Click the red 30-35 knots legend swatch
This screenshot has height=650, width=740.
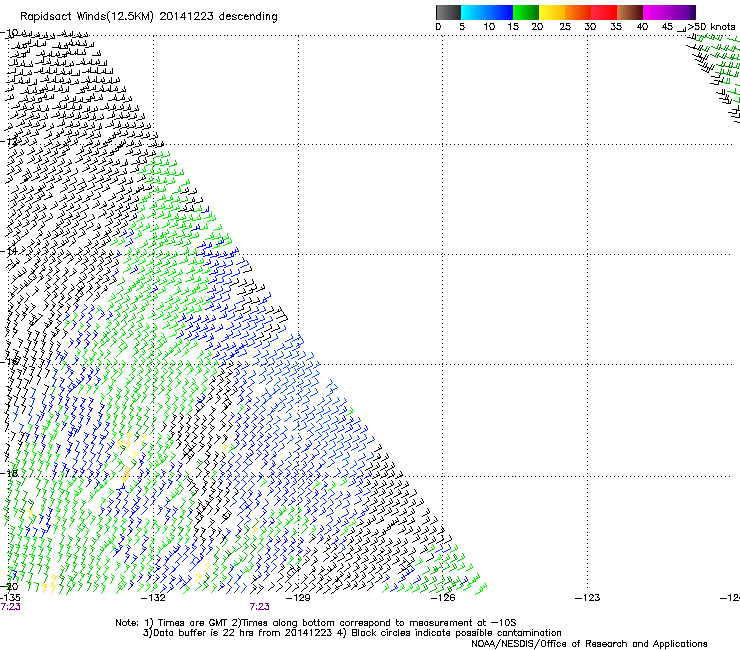604,12
